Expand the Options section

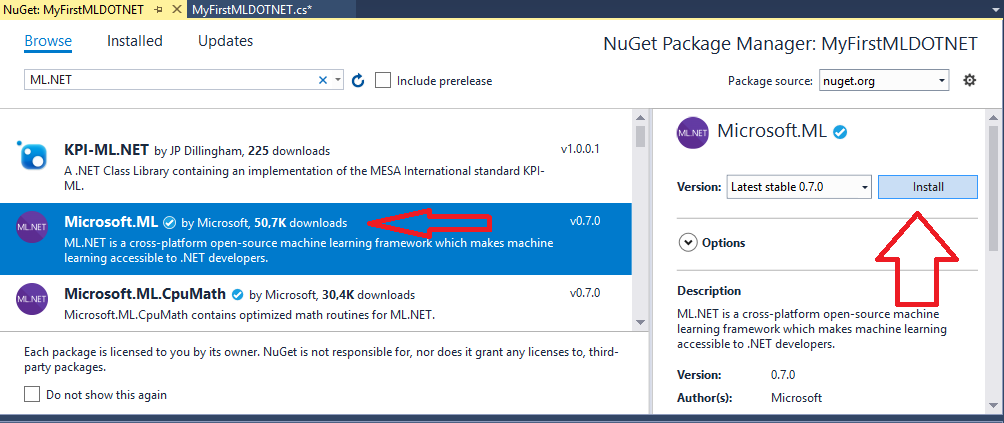(688, 243)
